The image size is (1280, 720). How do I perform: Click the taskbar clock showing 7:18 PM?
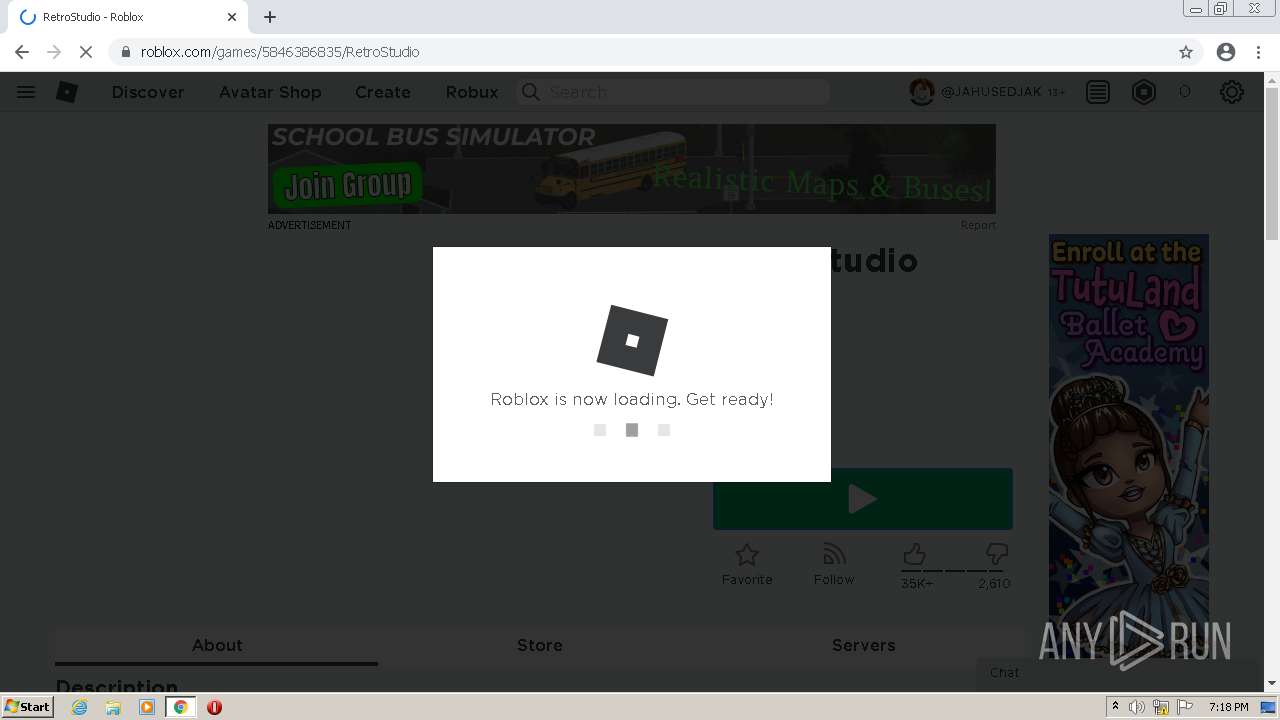[1228, 707]
